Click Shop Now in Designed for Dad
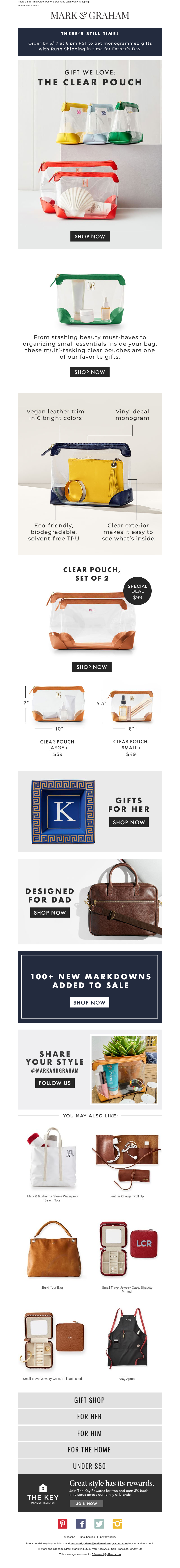Viewport: 180px width, 1568px height. 50,912
